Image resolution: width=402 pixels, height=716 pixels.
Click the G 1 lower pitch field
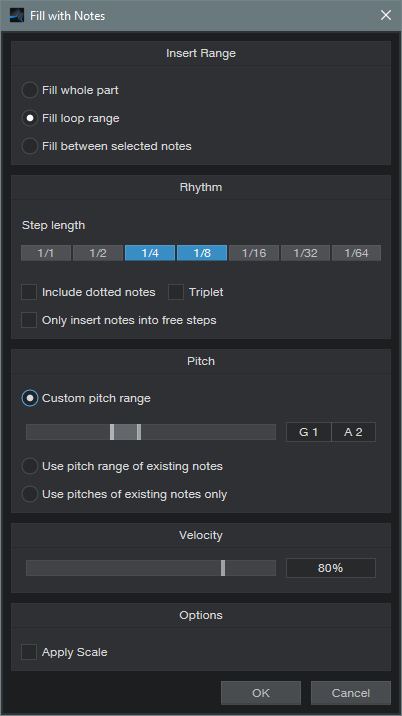(308, 432)
